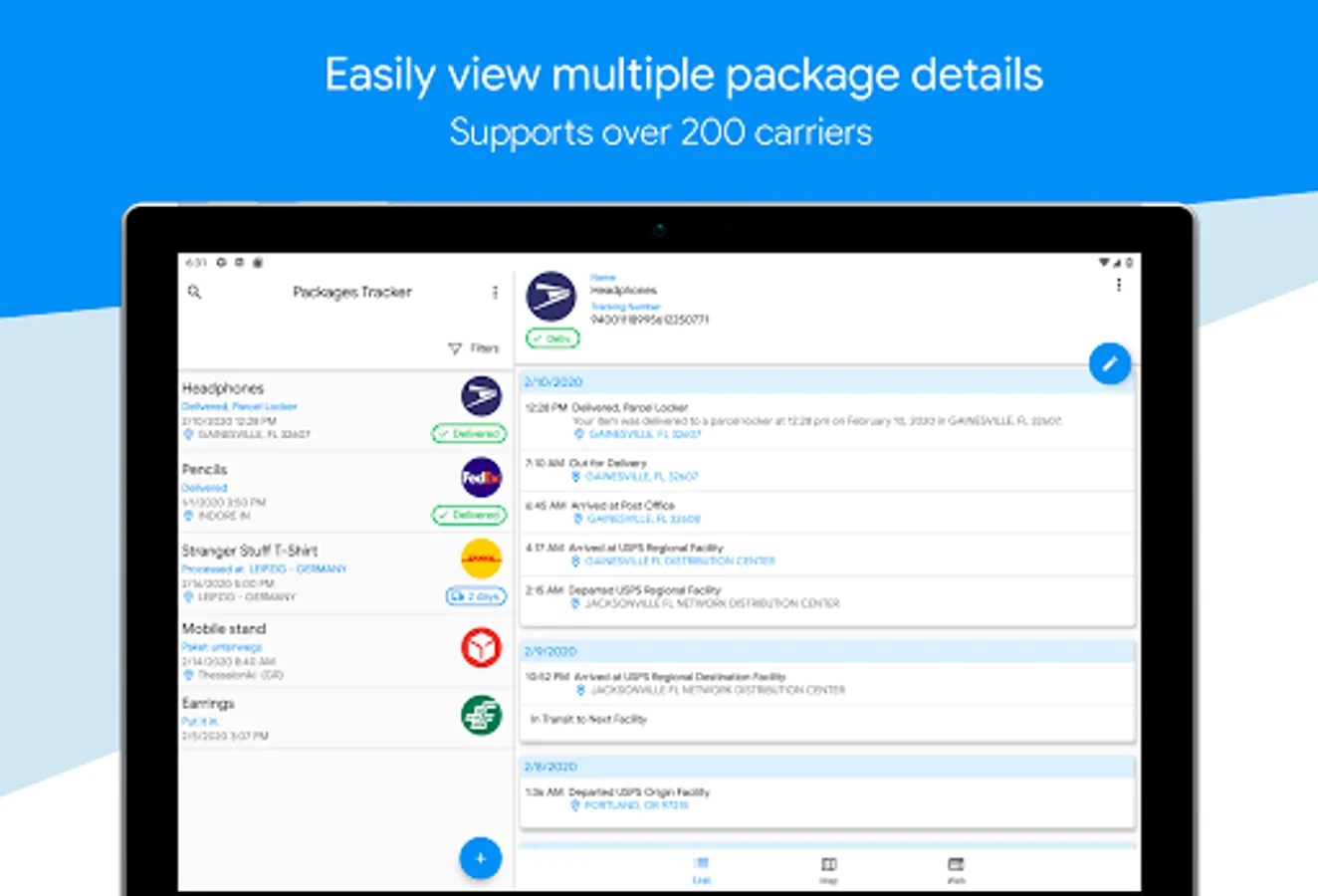
Task: Switch to the List tab
Action: click(702, 870)
